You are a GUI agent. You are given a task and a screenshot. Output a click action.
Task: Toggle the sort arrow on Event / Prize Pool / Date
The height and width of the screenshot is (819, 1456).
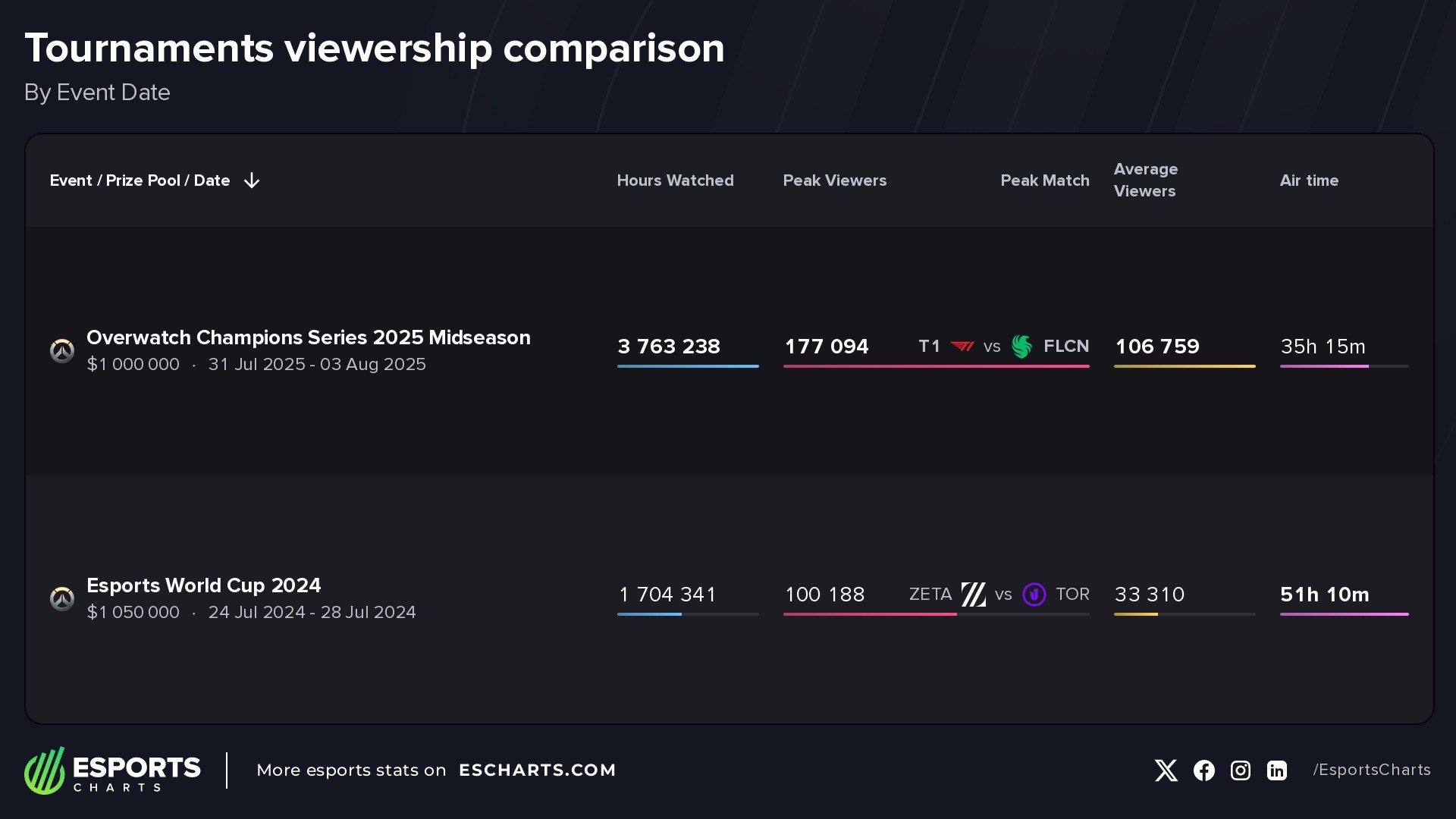click(x=252, y=180)
